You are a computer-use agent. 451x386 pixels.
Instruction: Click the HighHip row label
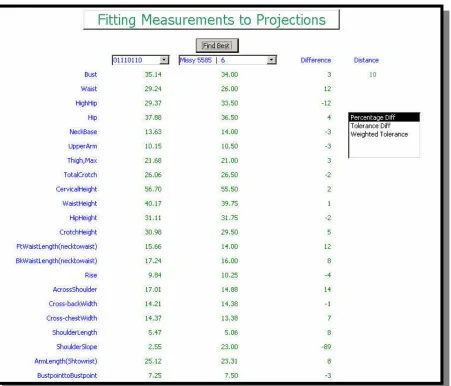point(86,103)
